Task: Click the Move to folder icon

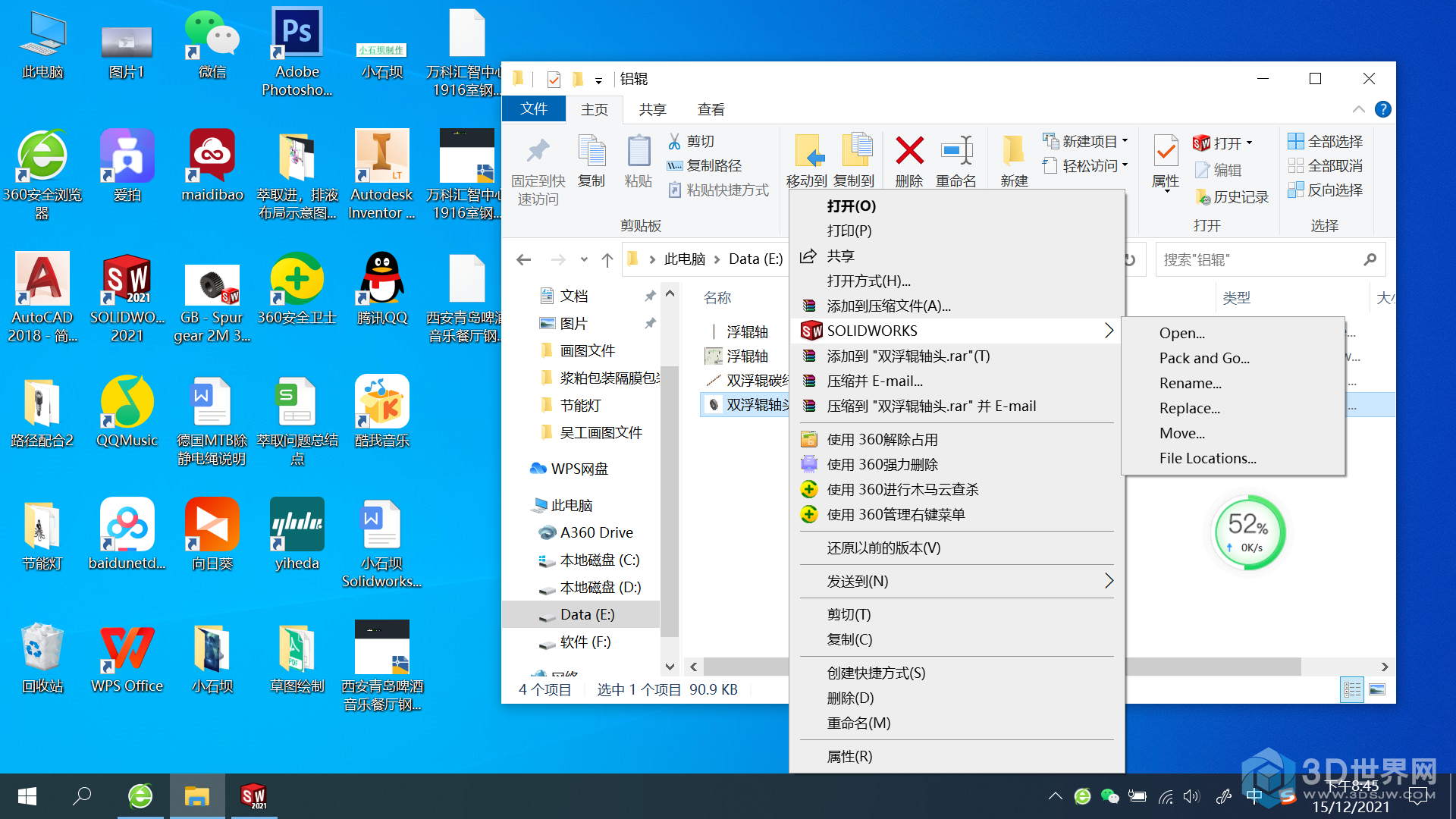Action: (808, 150)
